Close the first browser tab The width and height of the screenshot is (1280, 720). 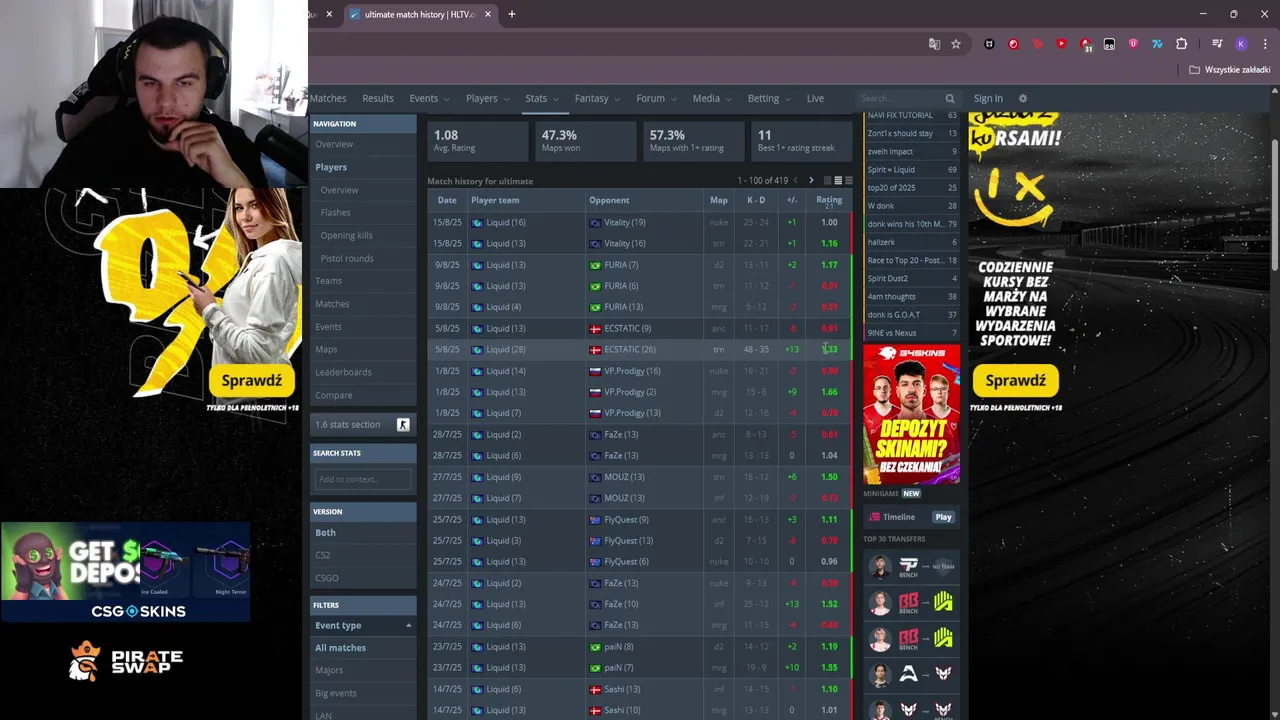pos(329,14)
